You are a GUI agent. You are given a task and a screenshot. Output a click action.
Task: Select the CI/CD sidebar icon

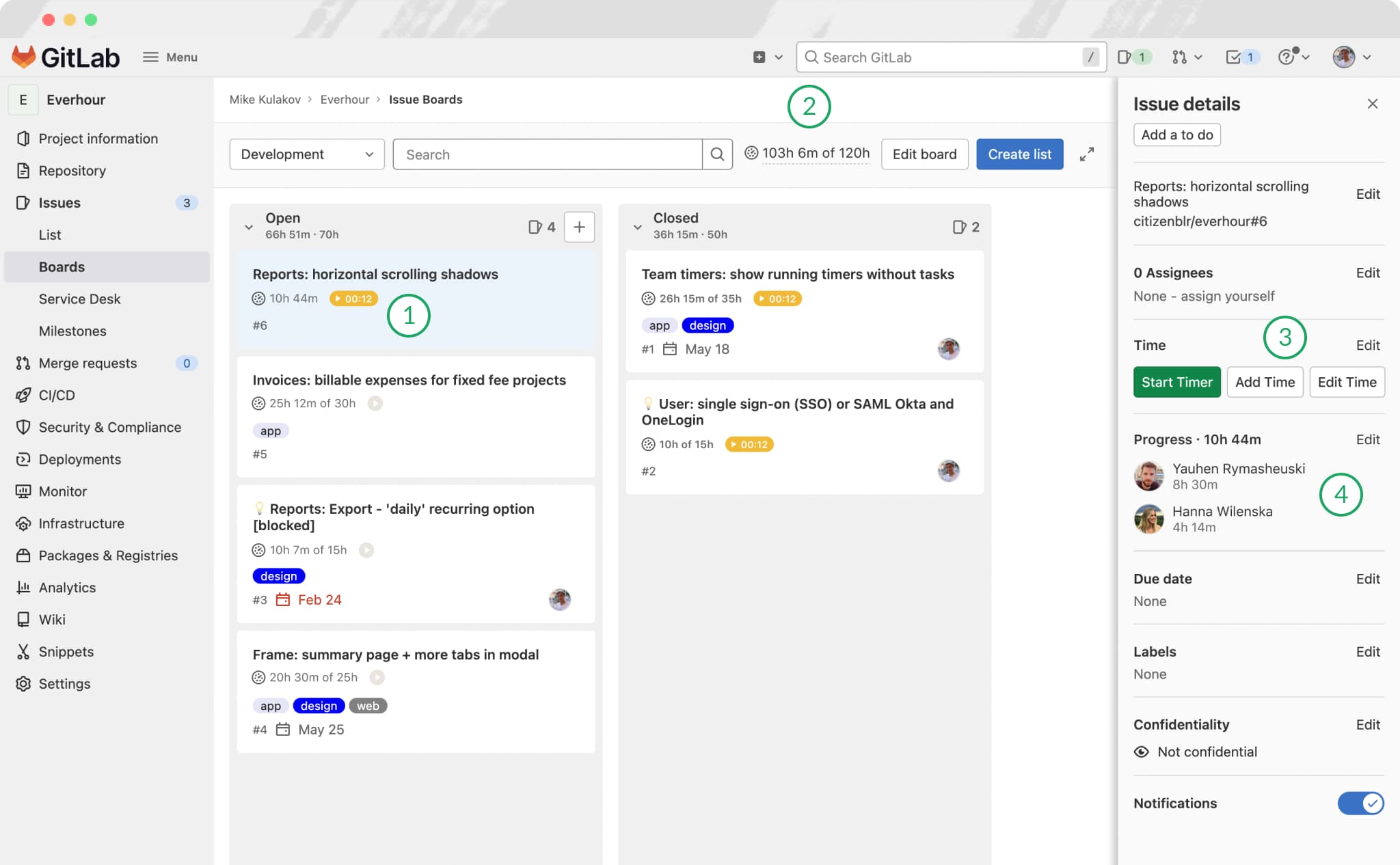tap(24, 395)
